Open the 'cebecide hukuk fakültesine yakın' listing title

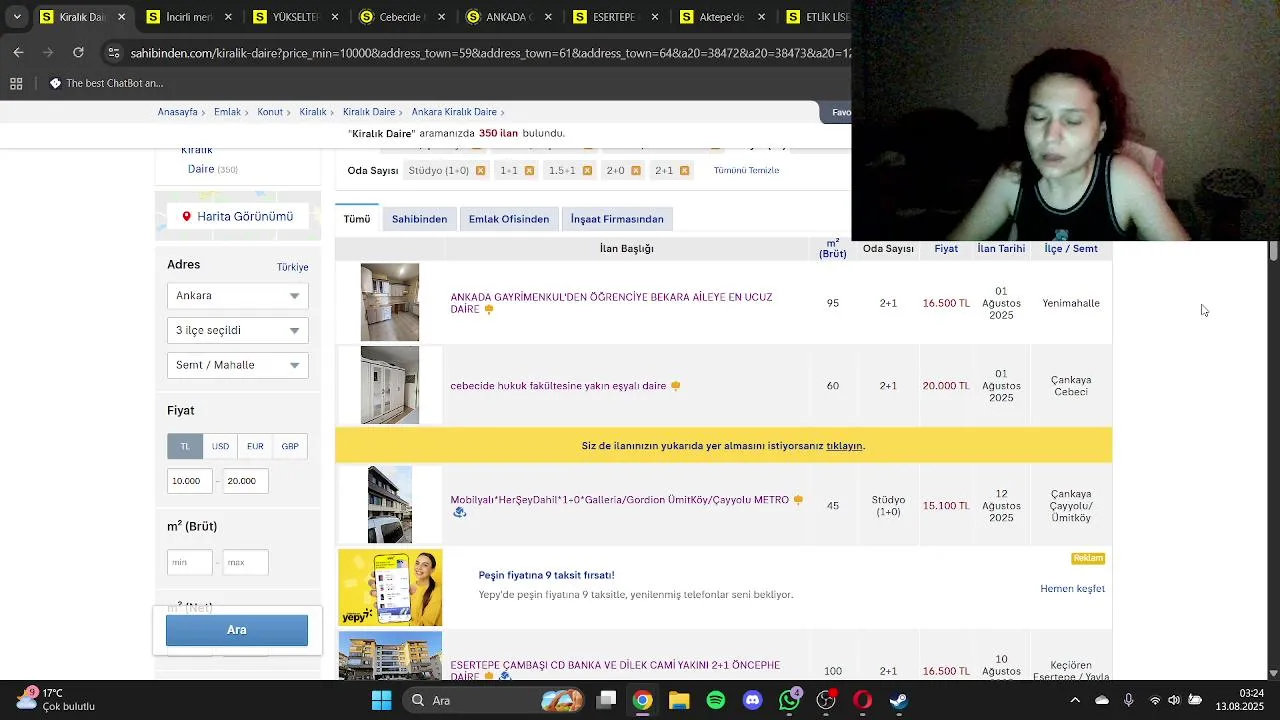point(558,386)
